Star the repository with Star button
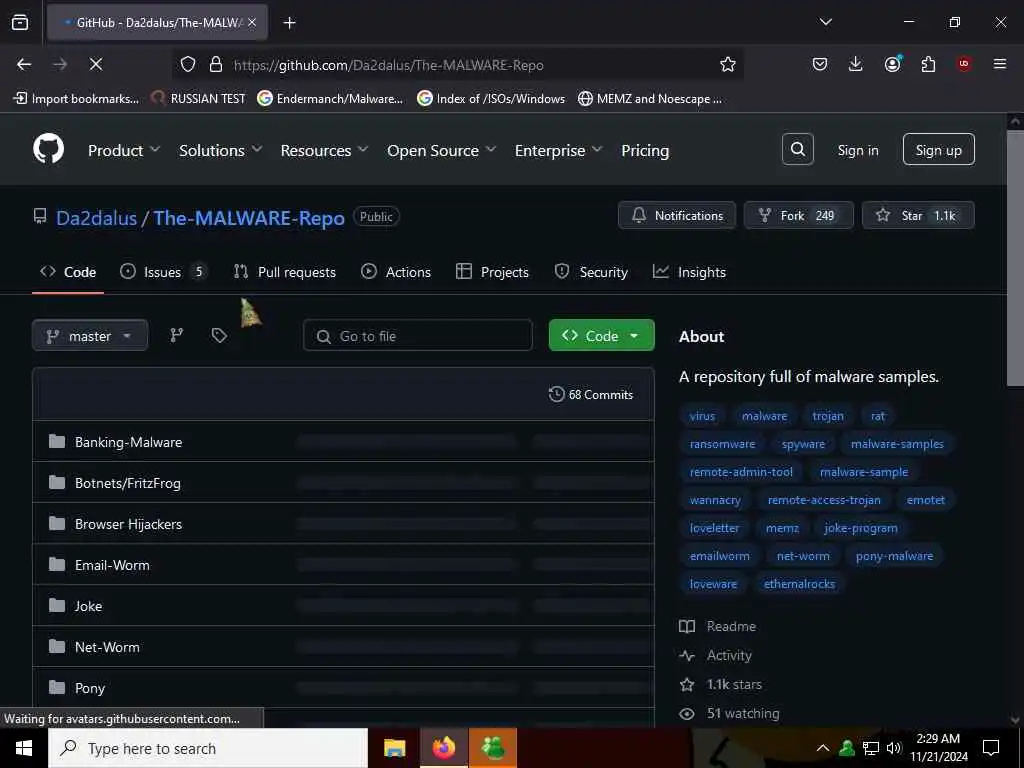The width and height of the screenshot is (1024, 768). [x=918, y=216]
